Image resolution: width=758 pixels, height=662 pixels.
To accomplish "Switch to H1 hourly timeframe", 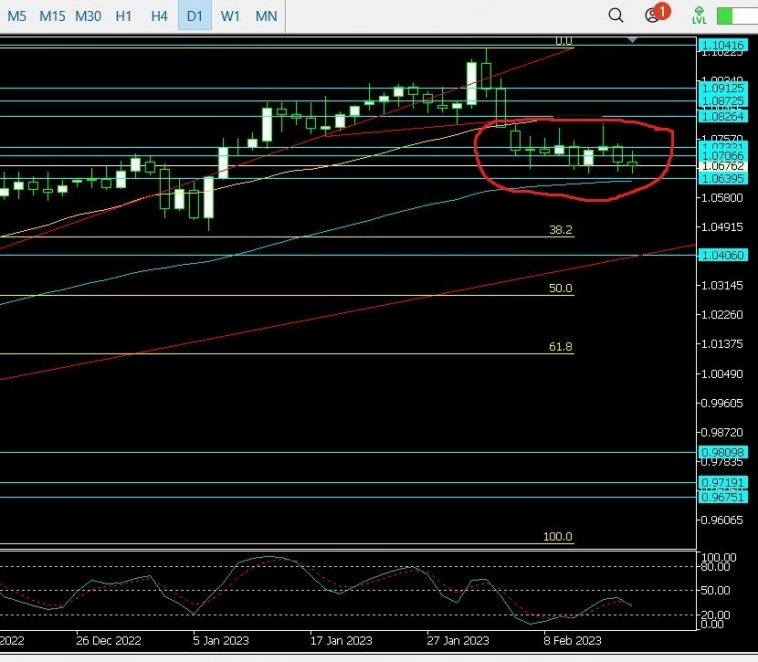I will tap(123, 16).
